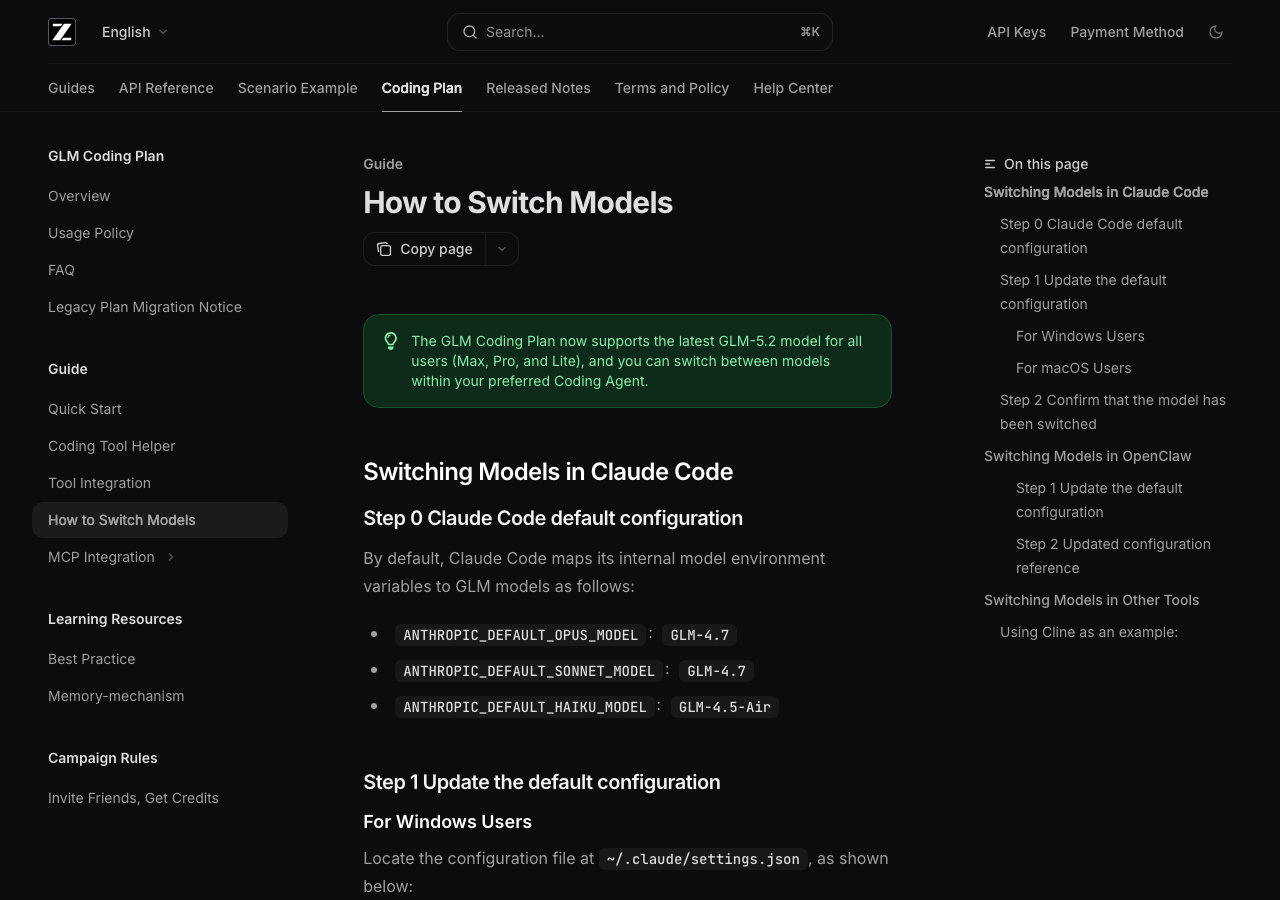The height and width of the screenshot is (900, 1280).
Task: Expand the MCP Integration chevron
Action: click(x=171, y=557)
